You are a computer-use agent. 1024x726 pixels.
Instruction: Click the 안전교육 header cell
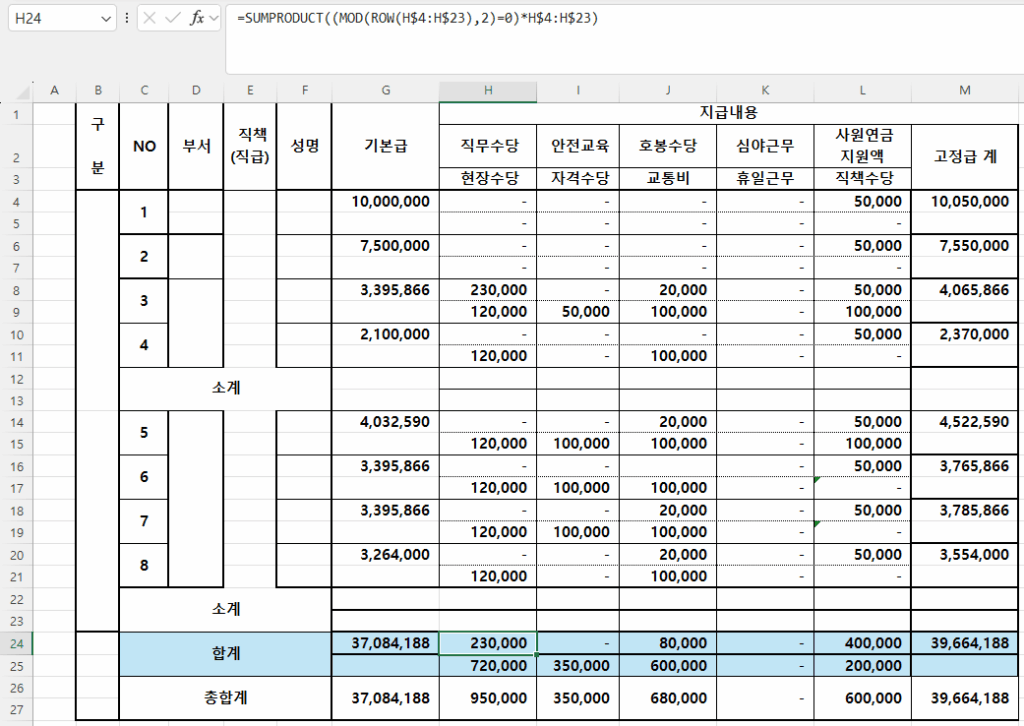pyautogui.click(x=578, y=146)
